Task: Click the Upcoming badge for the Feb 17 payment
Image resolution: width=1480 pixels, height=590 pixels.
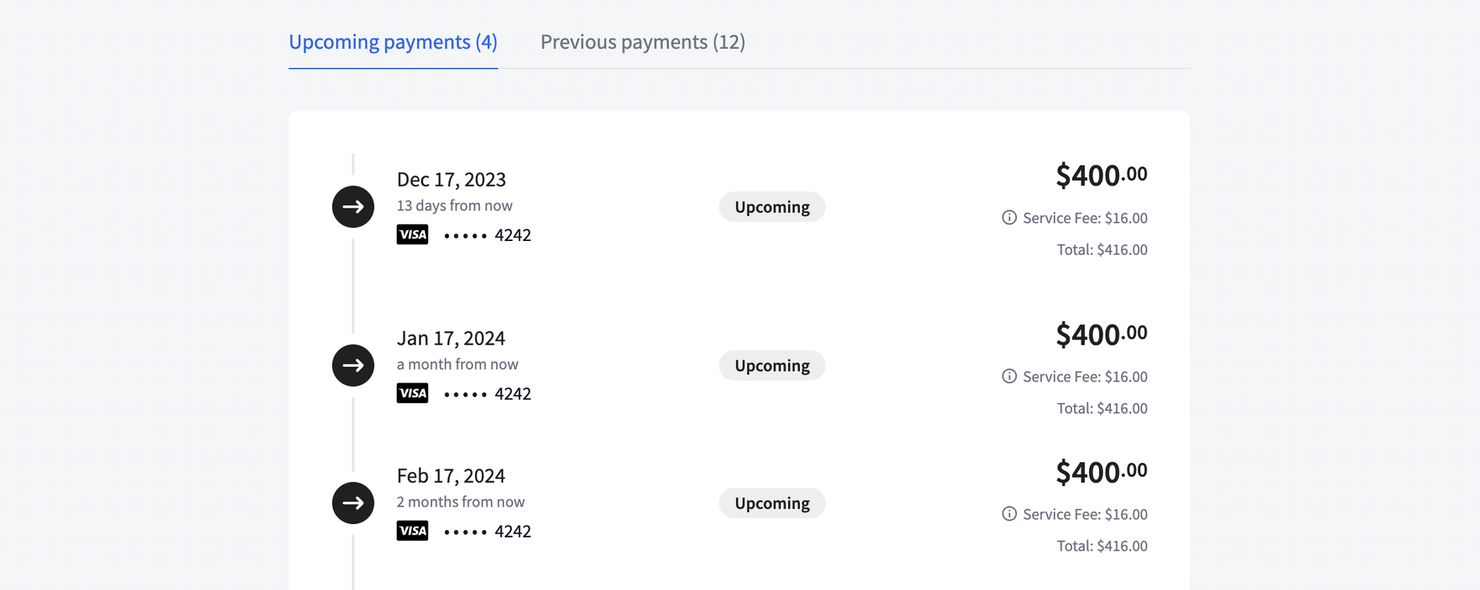Action: click(x=772, y=503)
